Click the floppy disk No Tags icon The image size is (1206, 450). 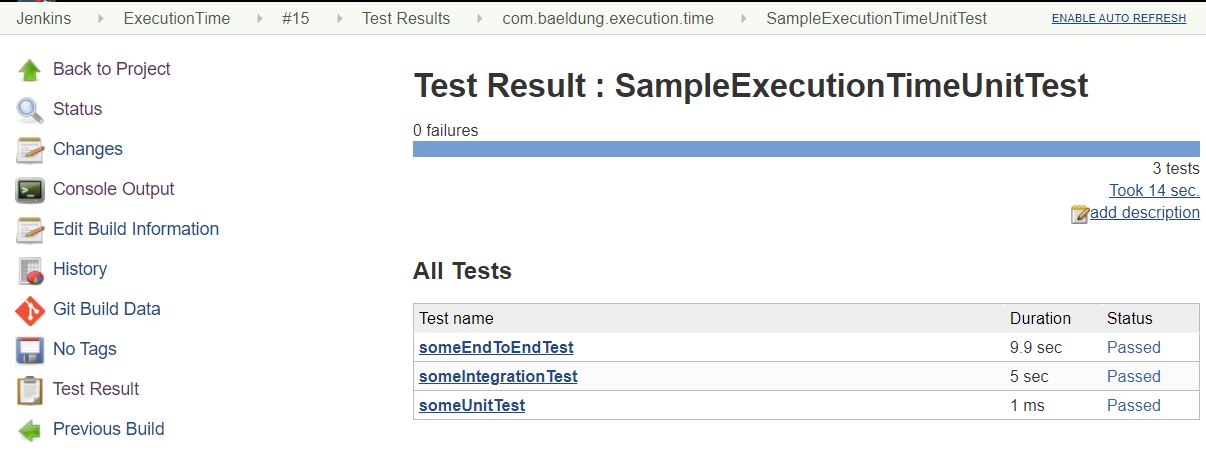30,350
